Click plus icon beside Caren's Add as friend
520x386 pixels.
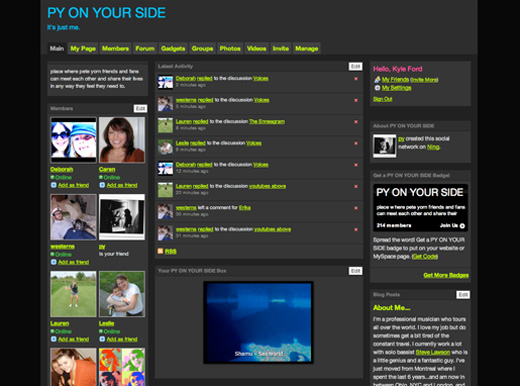point(102,185)
